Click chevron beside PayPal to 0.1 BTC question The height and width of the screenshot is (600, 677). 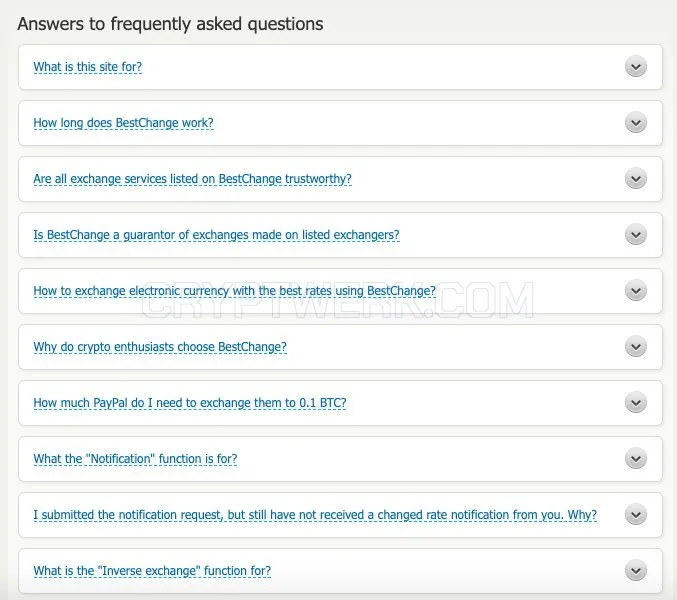click(636, 403)
